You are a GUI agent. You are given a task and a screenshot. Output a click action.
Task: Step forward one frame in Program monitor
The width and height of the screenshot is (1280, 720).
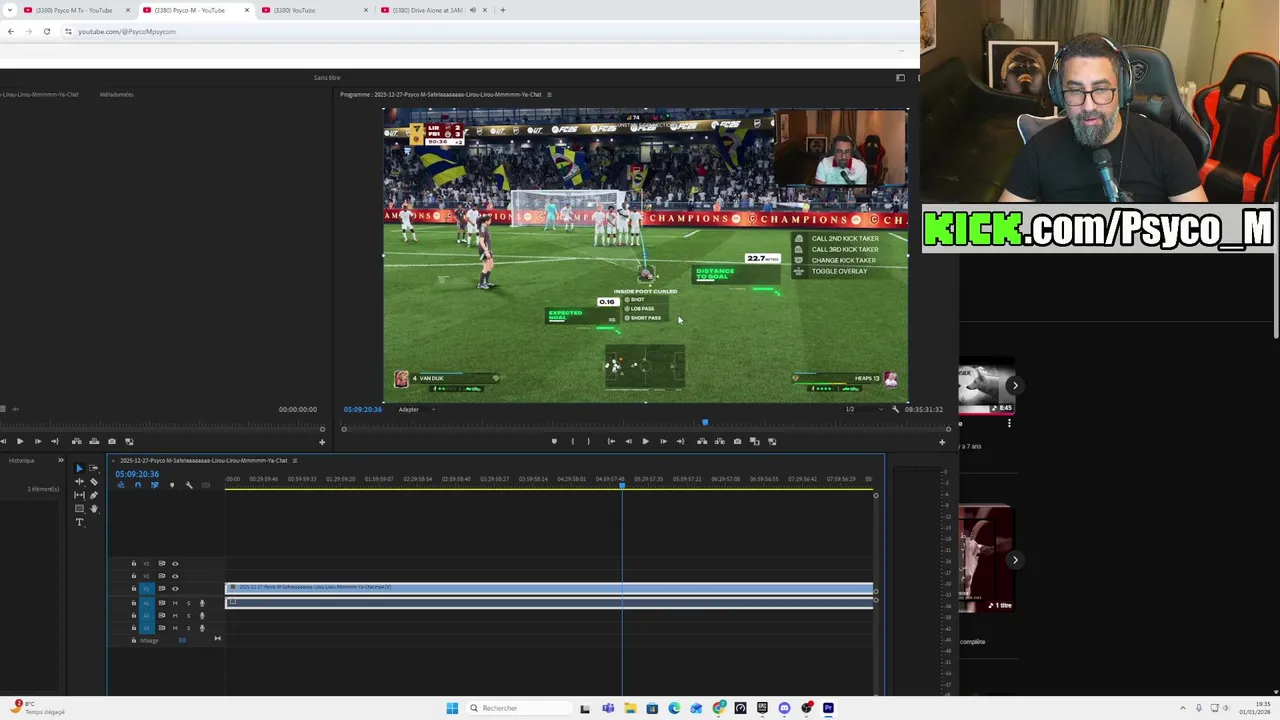663,441
